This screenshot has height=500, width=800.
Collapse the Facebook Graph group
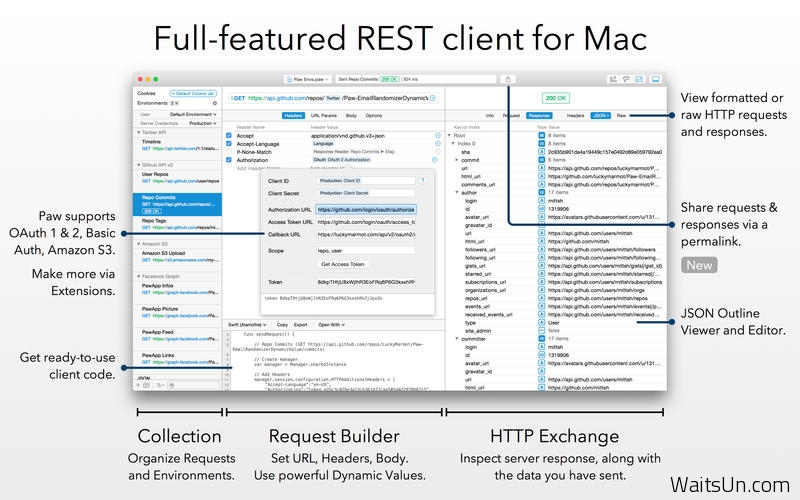(138, 276)
